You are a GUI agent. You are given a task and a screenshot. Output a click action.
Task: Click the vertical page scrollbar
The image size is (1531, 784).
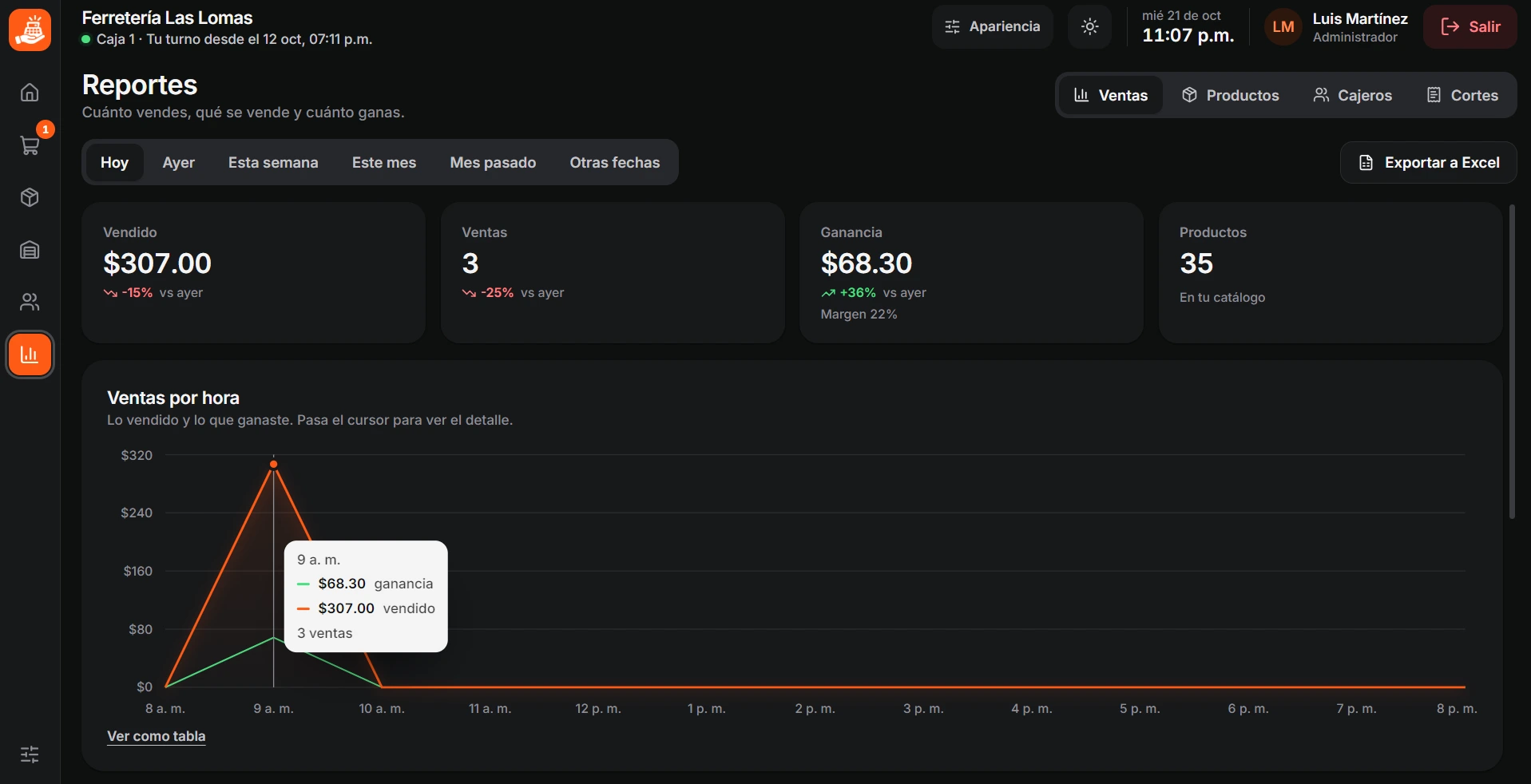coord(1512,362)
